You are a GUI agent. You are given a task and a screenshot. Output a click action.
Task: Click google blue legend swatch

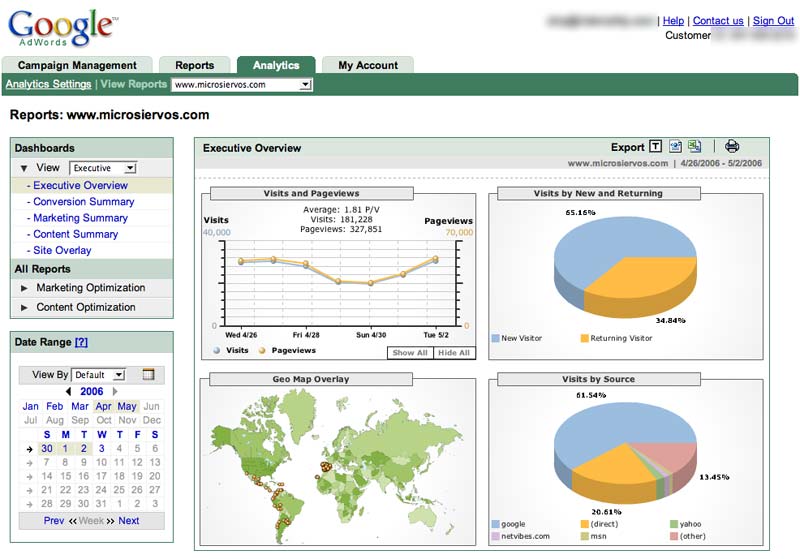click(495, 524)
